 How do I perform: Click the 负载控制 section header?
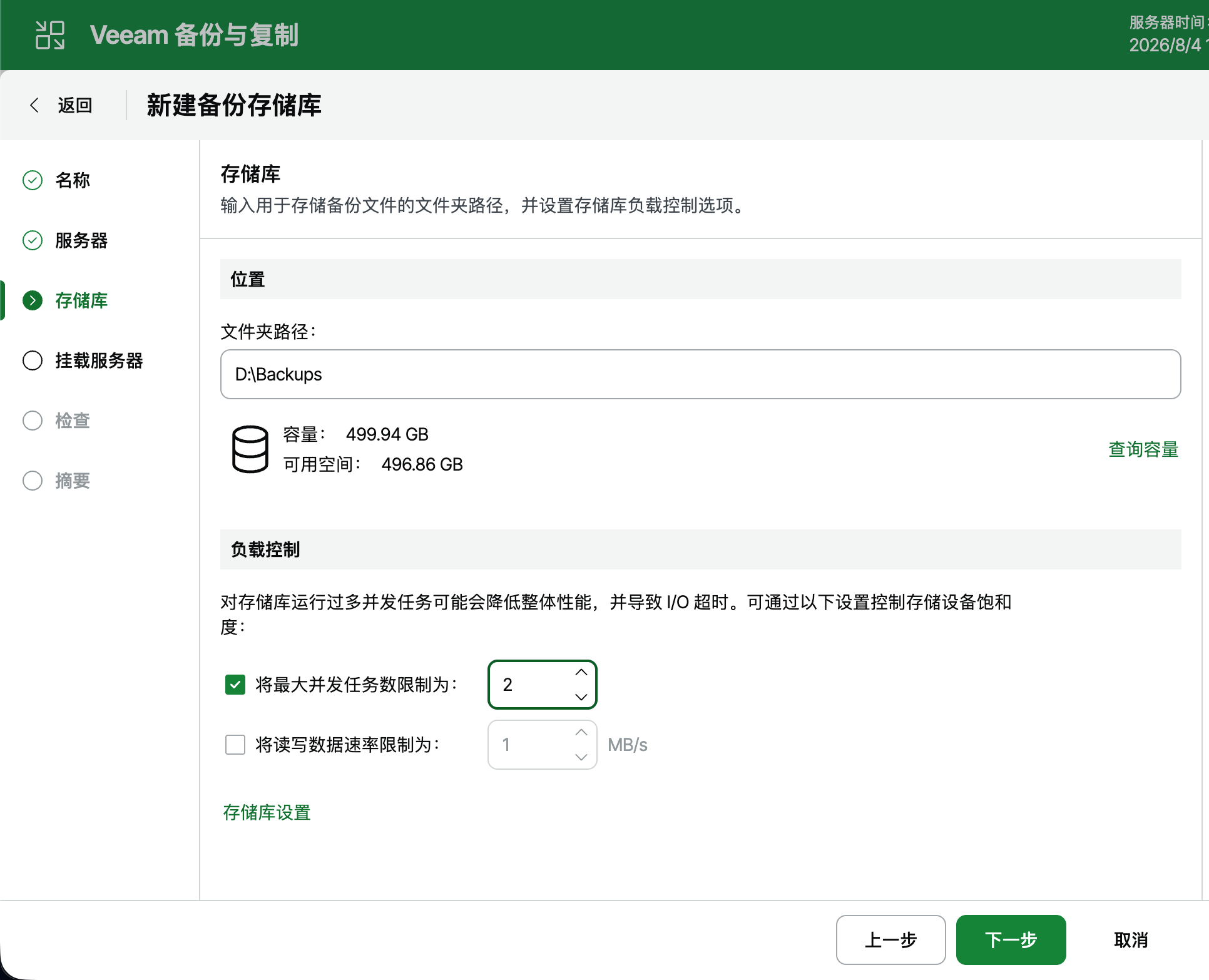[x=700, y=549]
